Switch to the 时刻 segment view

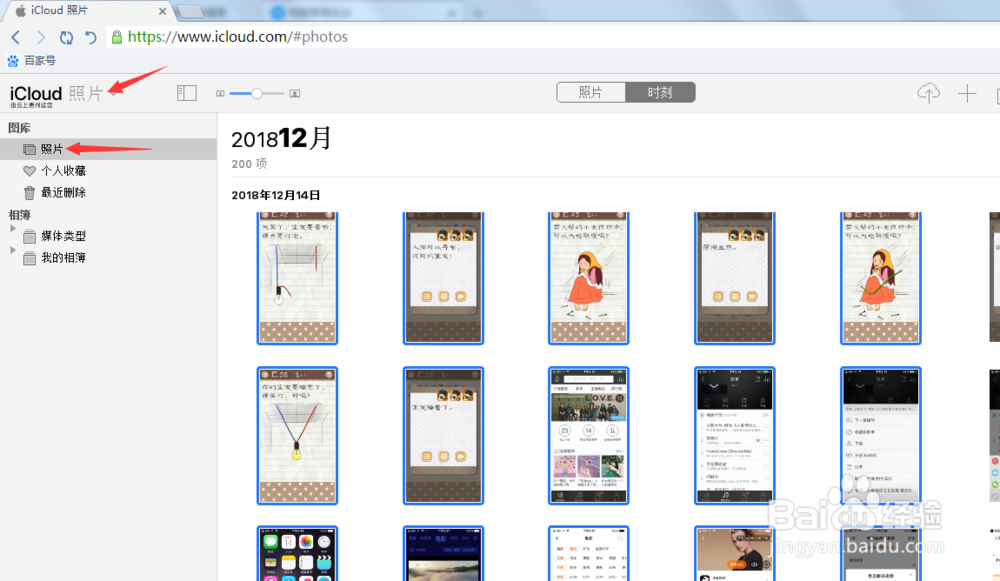(659, 92)
